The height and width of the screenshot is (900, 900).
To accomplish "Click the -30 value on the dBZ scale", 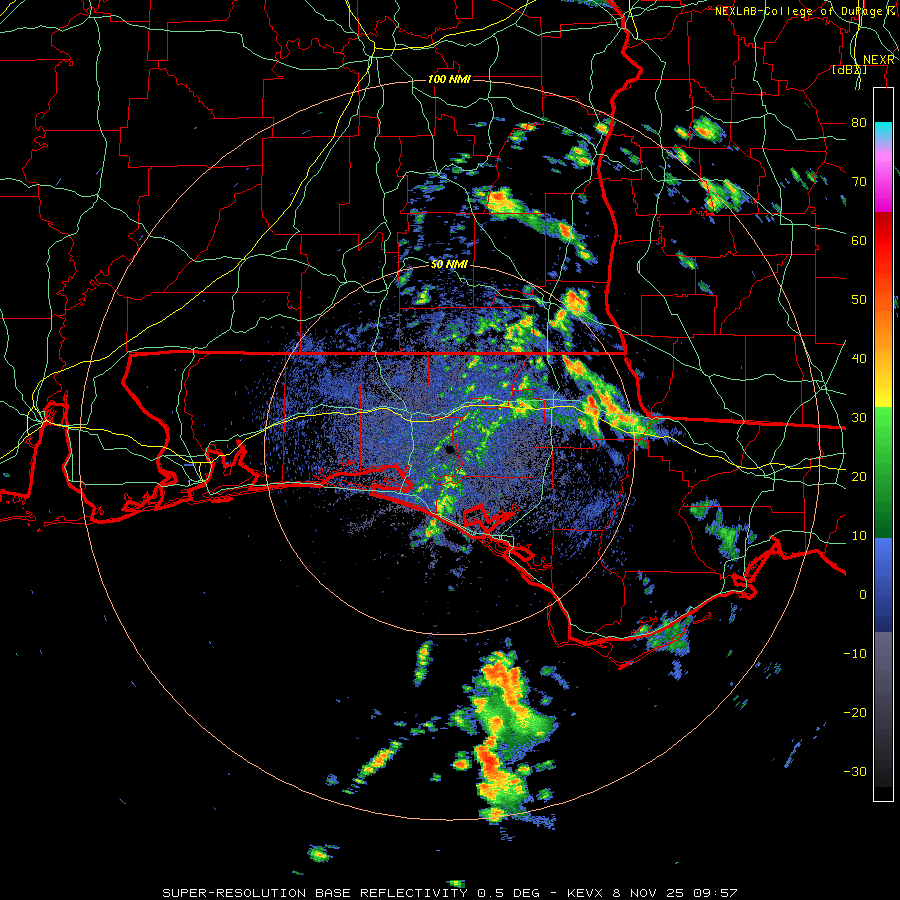I will [x=855, y=771].
